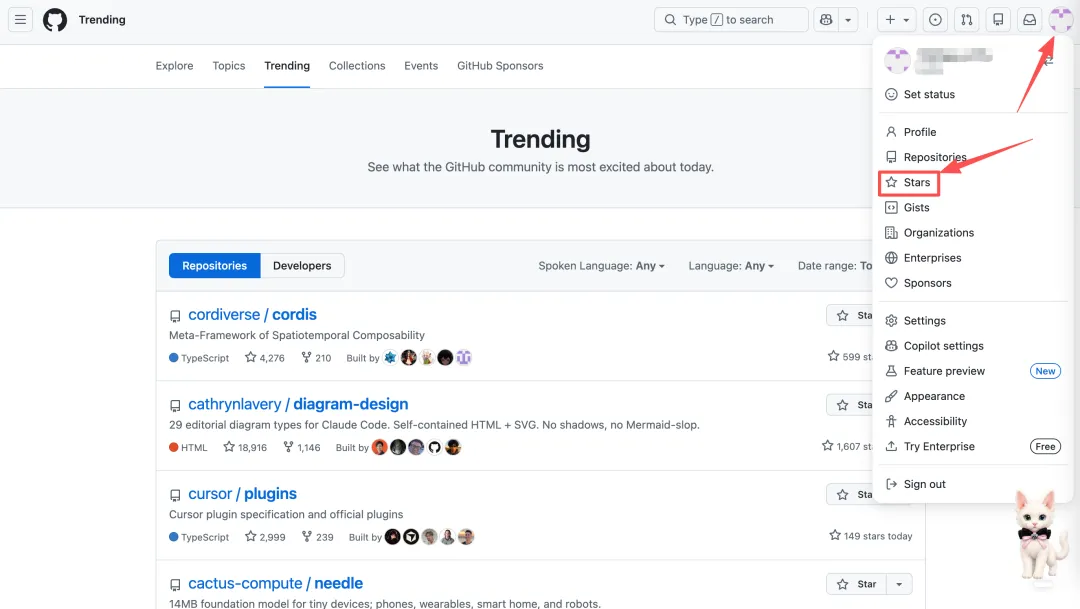
Task: Click the first contributor avatar for cordis
Action: point(391,358)
